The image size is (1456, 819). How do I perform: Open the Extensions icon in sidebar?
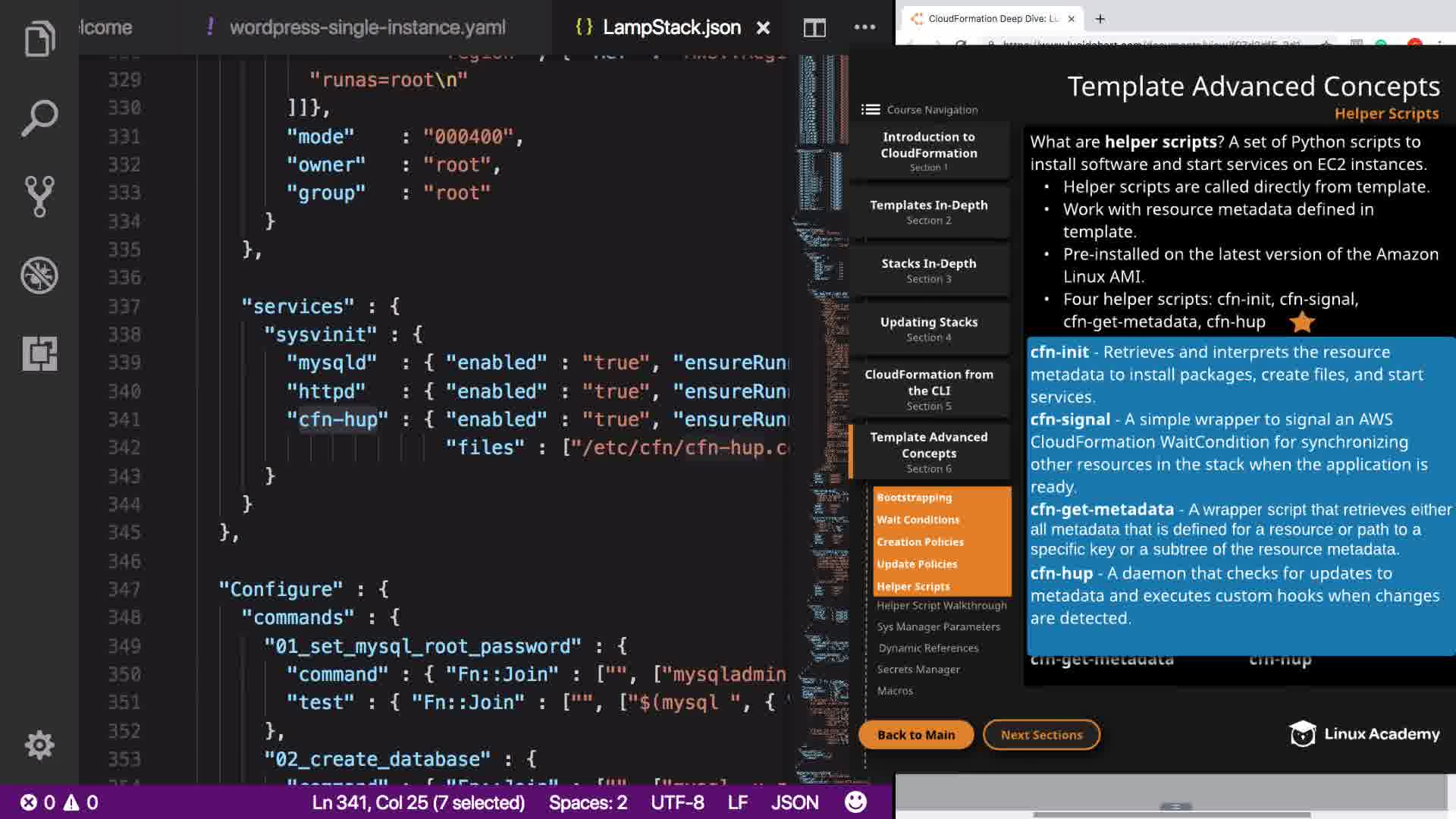pos(39,353)
